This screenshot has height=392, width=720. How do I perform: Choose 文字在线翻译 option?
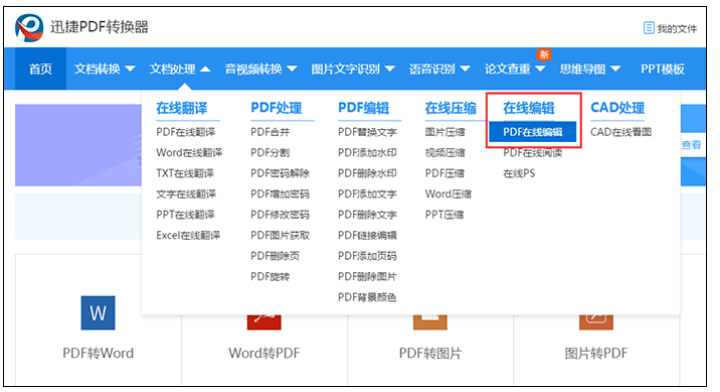tap(186, 194)
